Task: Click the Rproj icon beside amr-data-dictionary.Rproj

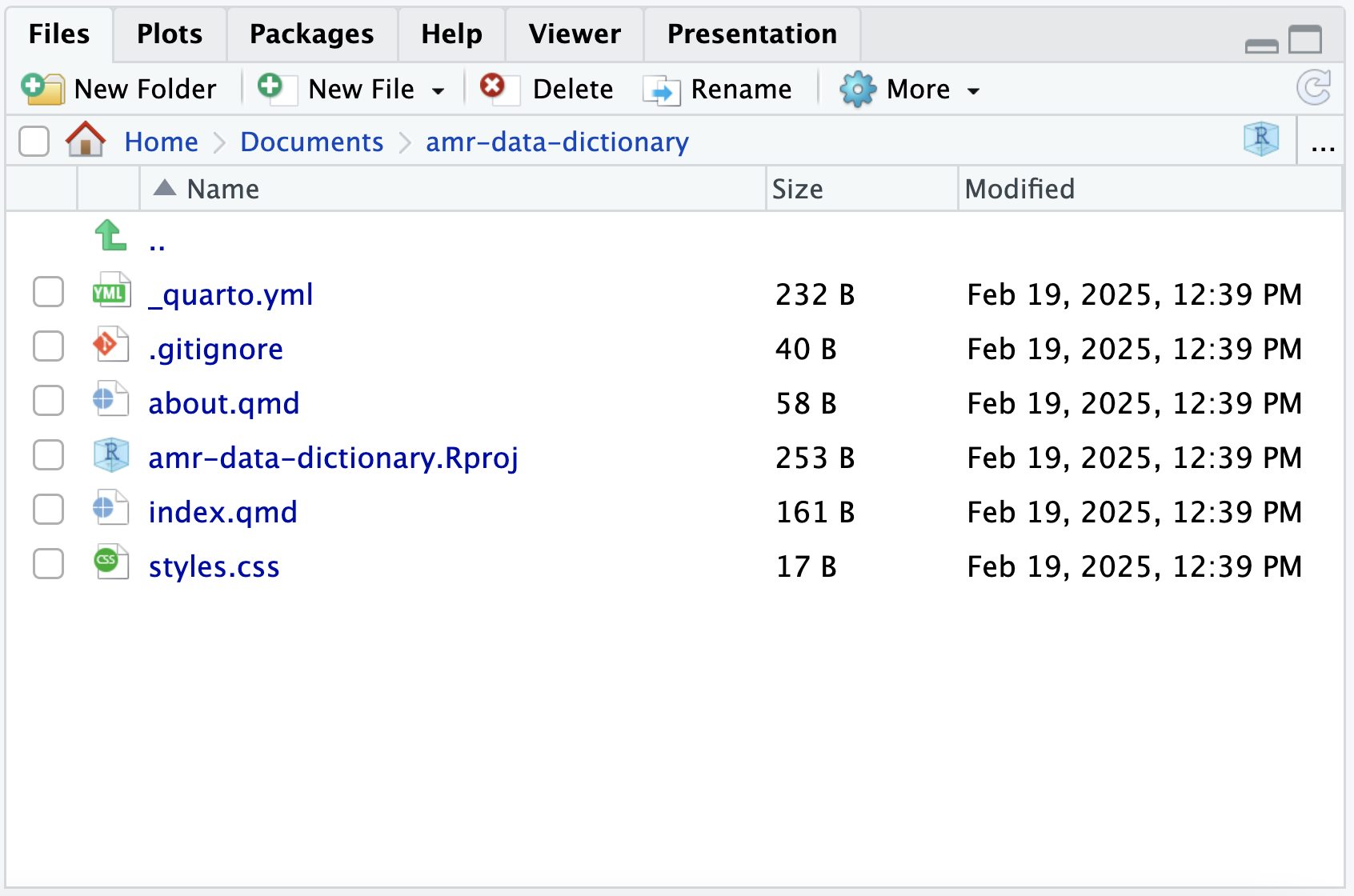Action: (110, 454)
